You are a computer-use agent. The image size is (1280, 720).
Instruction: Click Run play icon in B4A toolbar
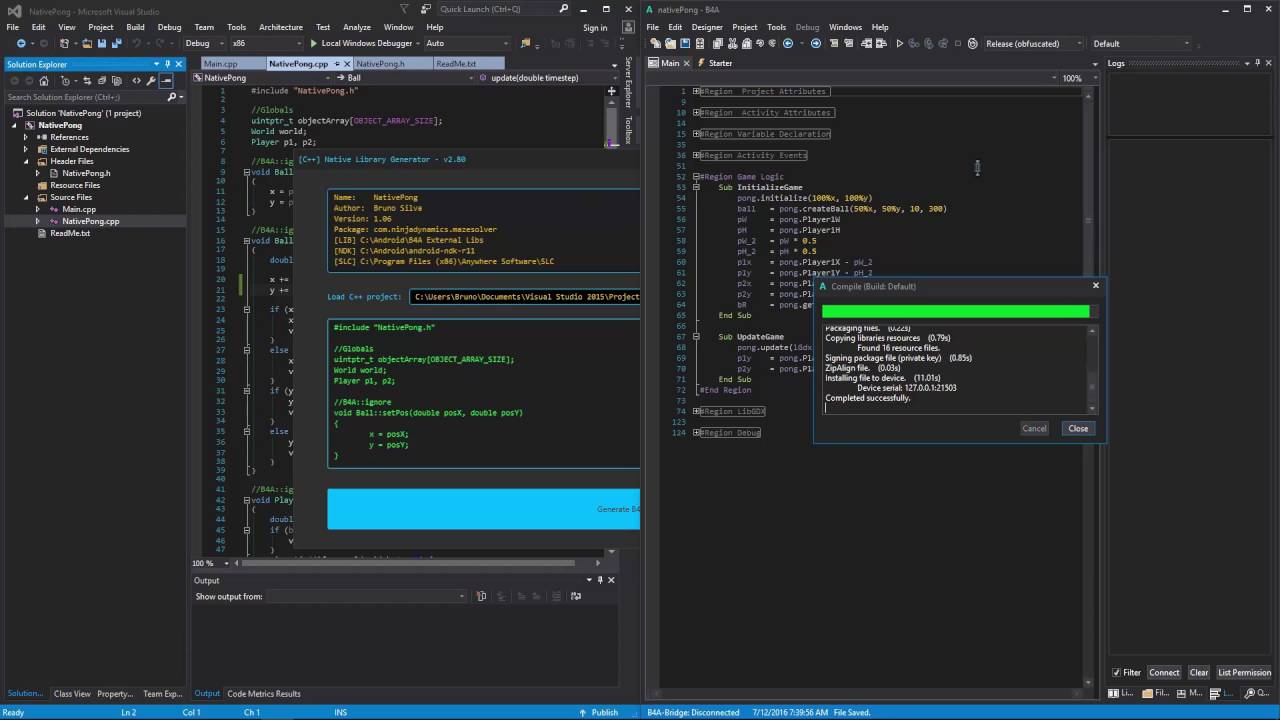tap(899, 43)
